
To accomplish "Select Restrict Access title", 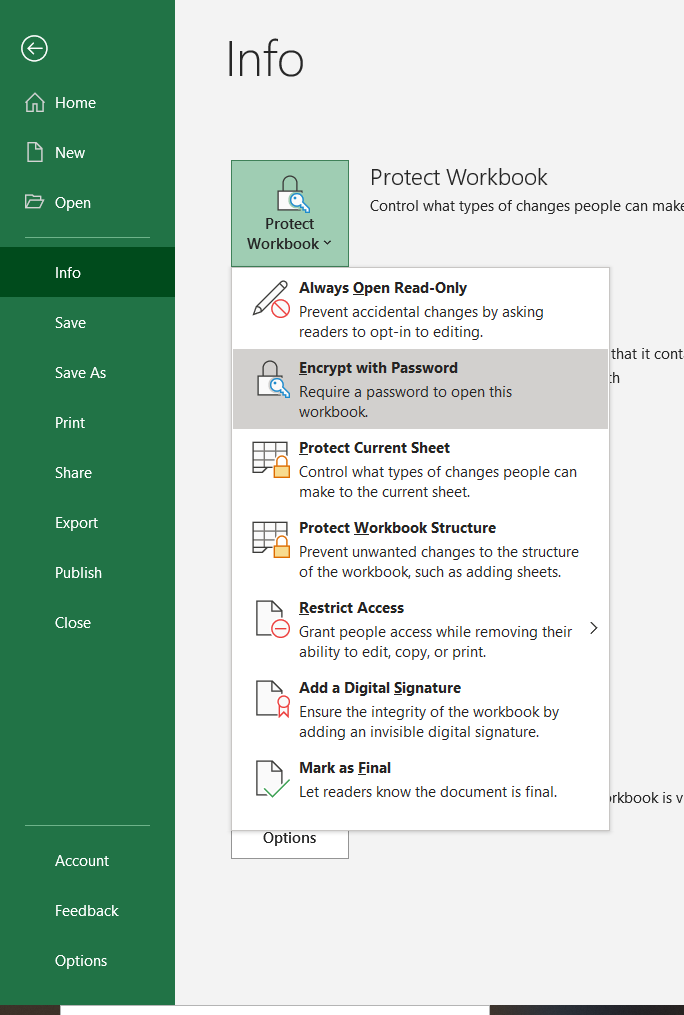I will coord(351,608).
